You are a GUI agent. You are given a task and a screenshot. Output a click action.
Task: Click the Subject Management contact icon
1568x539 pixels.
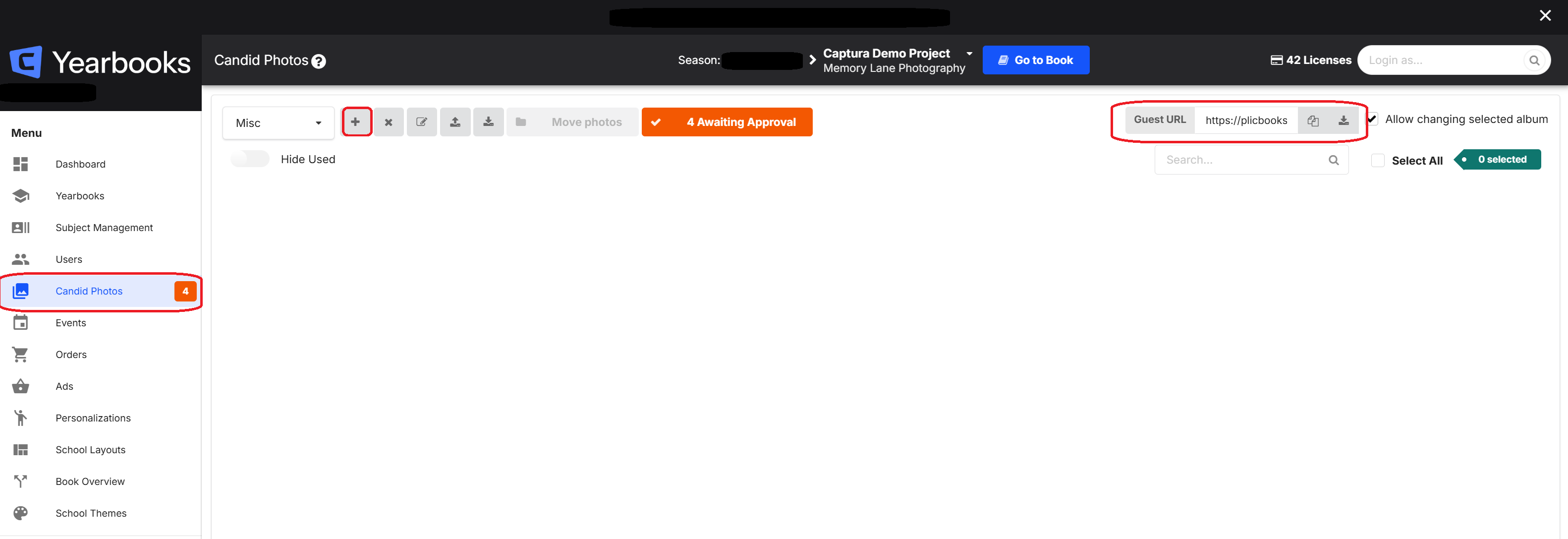click(x=20, y=227)
